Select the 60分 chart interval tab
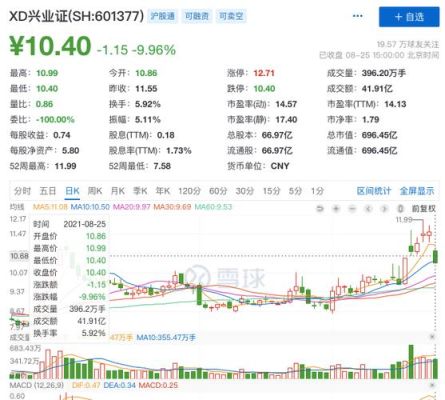445x400 pixels. click(x=218, y=191)
